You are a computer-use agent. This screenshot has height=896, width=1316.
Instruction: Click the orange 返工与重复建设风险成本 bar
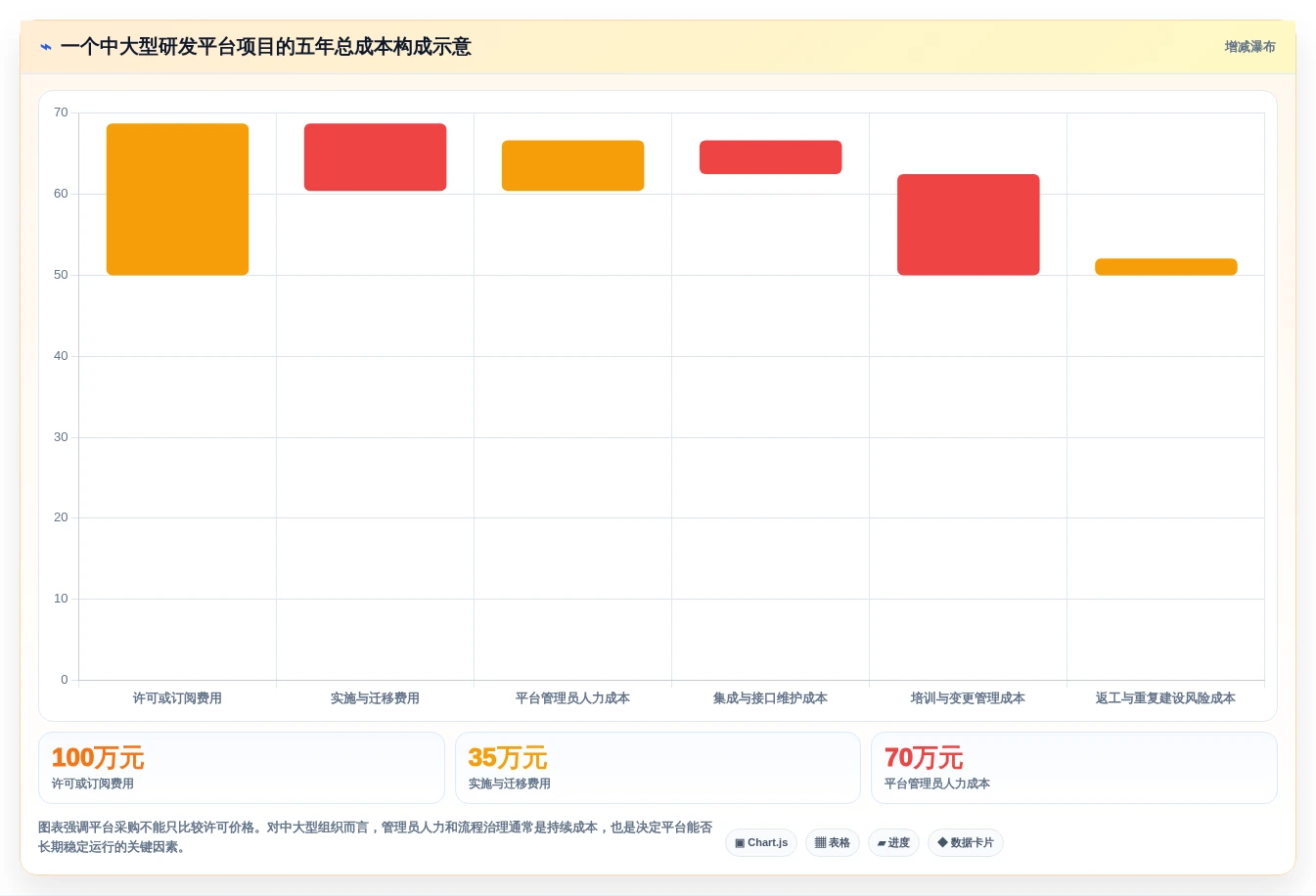pos(1165,267)
